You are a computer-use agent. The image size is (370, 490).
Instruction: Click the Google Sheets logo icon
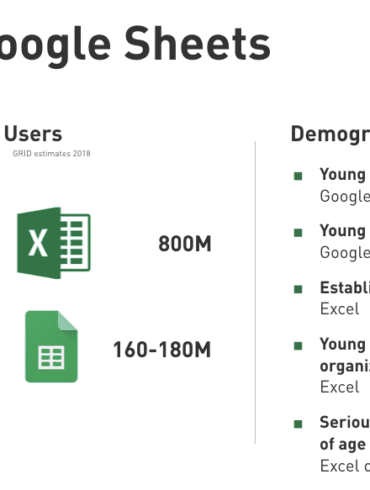pos(52,347)
